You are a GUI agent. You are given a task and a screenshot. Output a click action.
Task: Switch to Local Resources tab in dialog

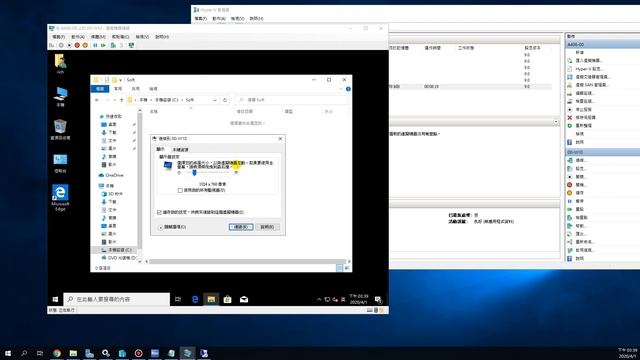click(180, 149)
